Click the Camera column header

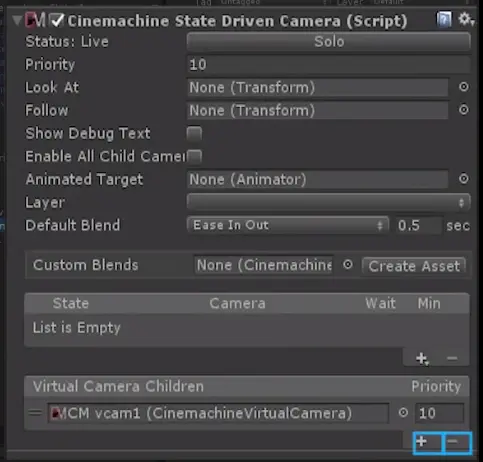click(x=237, y=304)
